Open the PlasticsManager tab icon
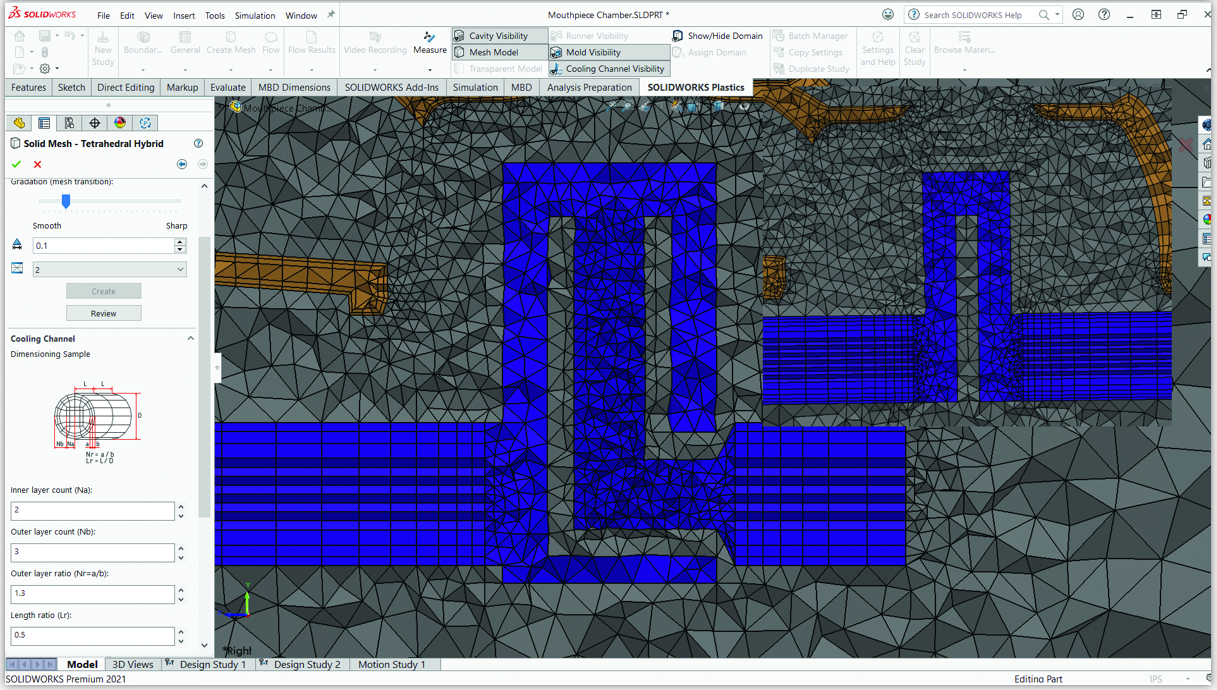 click(x=145, y=123)
